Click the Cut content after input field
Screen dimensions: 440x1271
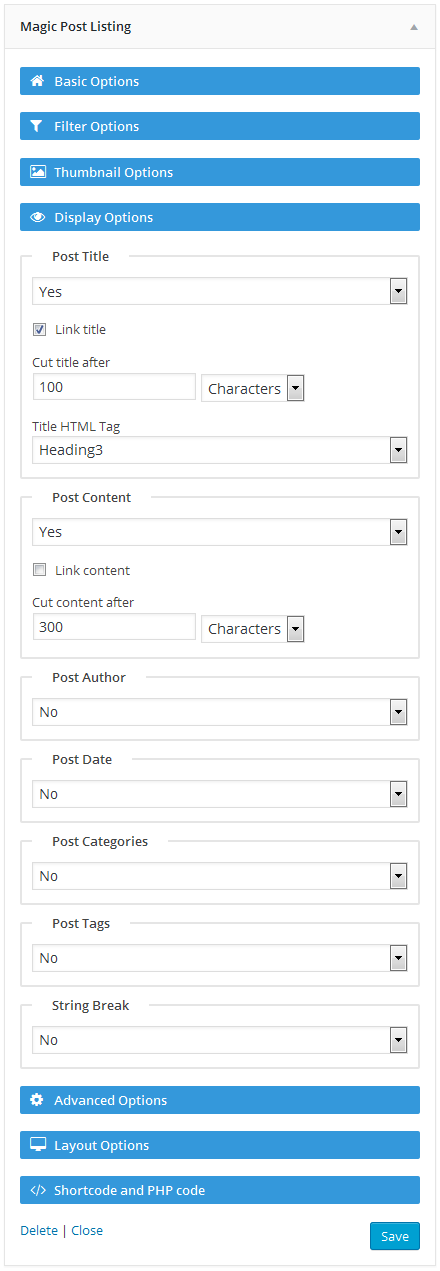coord(114,627)
